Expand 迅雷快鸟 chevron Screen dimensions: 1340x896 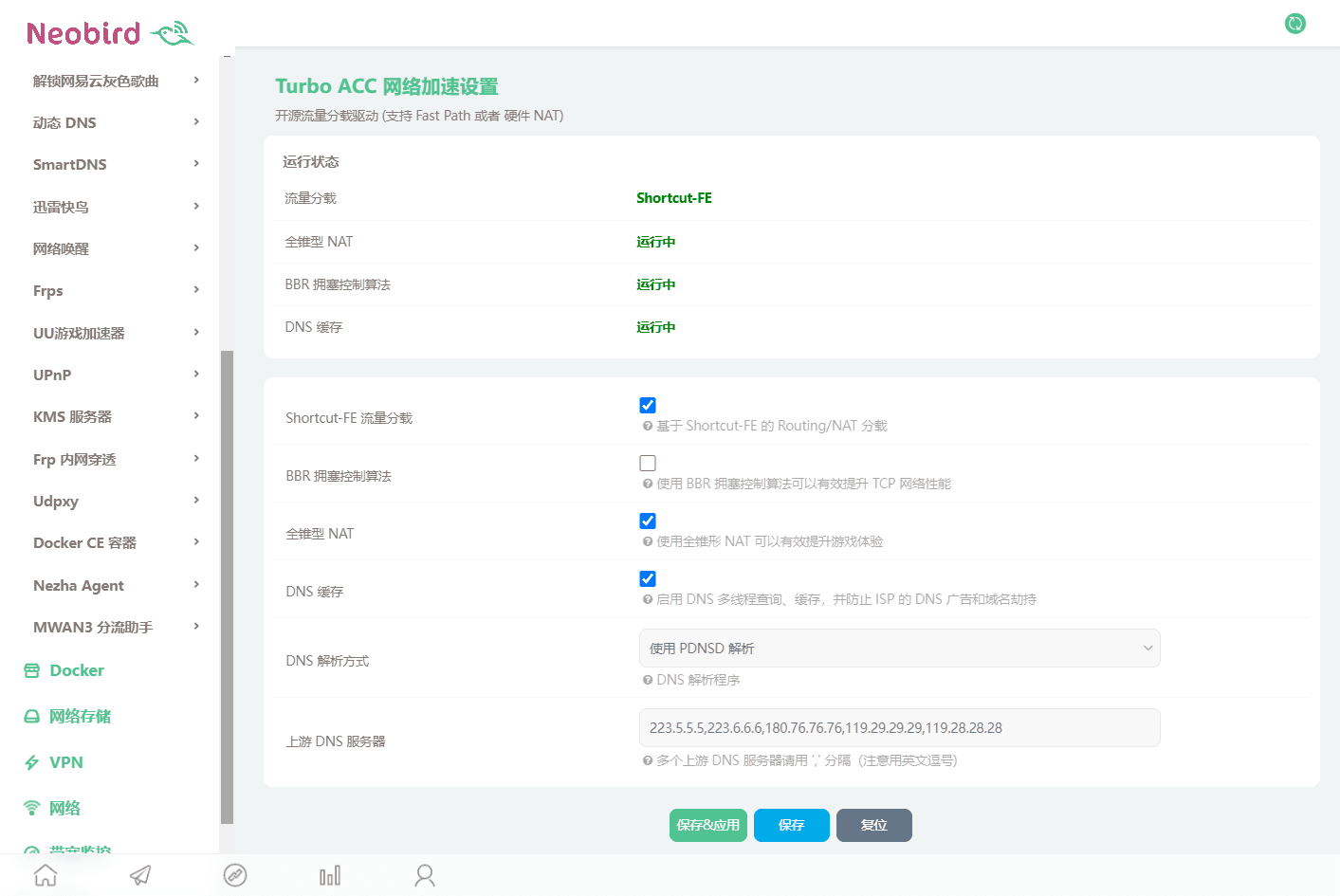pyautogui.click(x=196, y=206)
